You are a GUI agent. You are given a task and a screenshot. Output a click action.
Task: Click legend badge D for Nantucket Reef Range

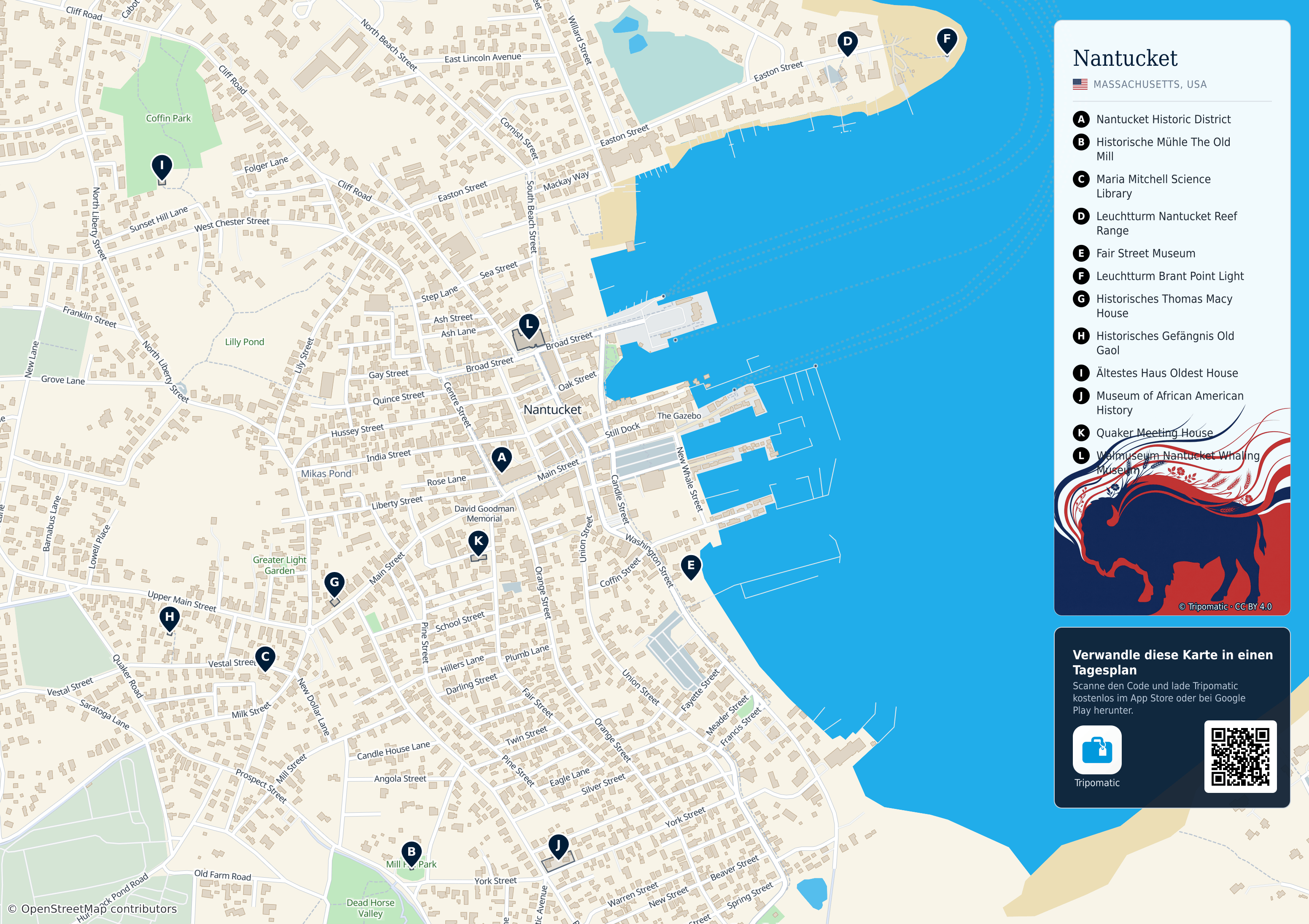click(x=1081, y=216)
